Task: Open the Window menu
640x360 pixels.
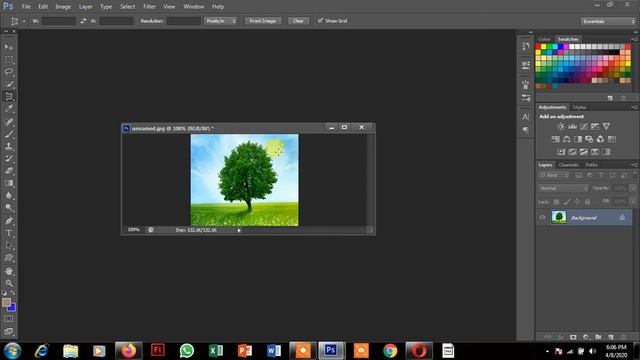Action: pyautogui.click(x=193, y=7)
